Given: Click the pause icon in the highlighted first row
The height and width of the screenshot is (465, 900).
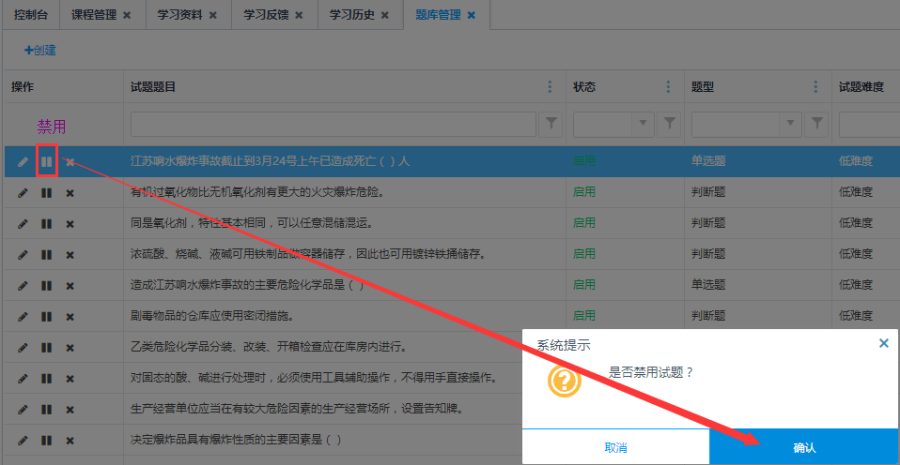Looking at the screenshot, I should pyautogui.click(x=46, y=161).
